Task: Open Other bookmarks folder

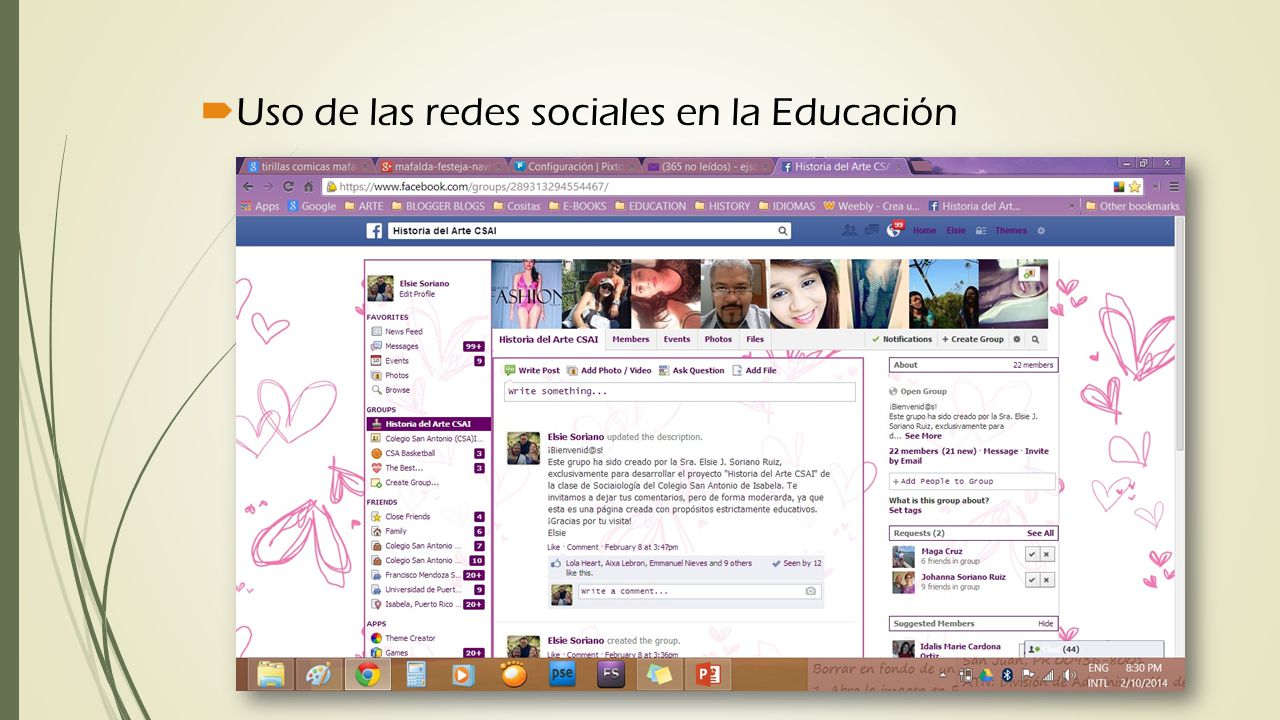Action: tap(1132, 206)
